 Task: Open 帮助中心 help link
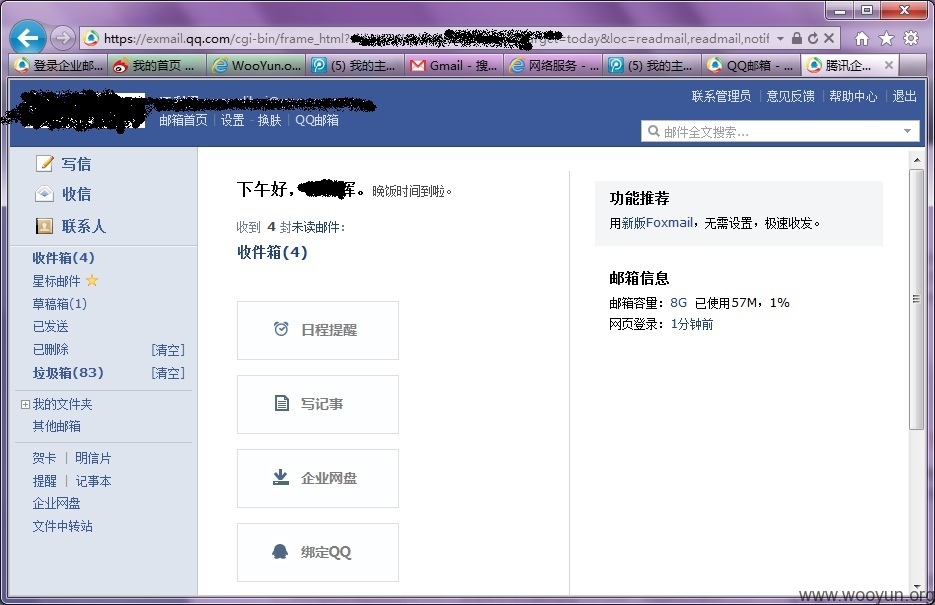[853, 97]
